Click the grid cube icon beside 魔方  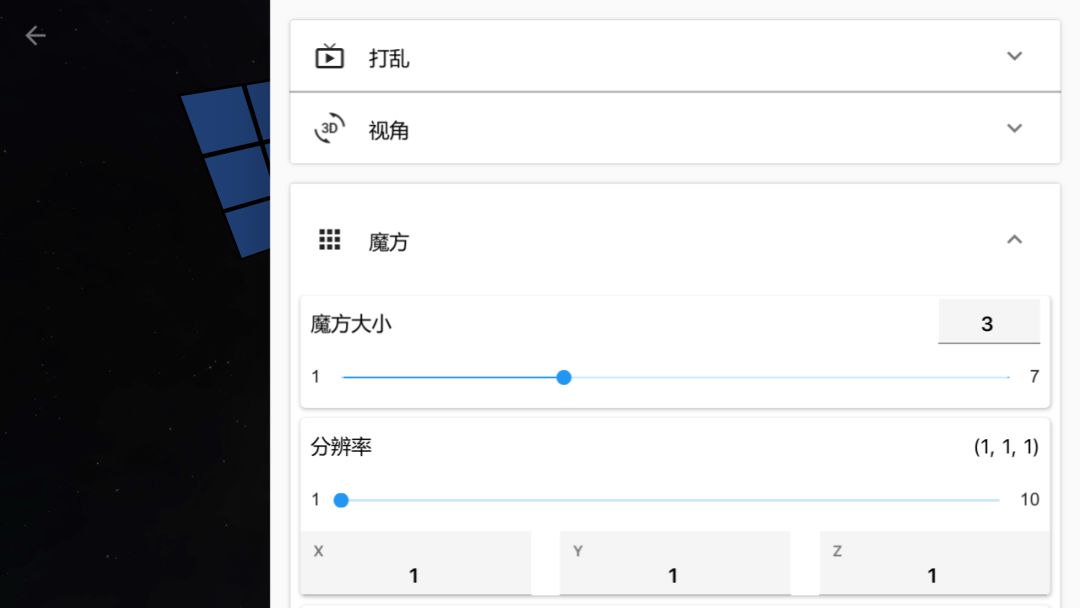[x=329, y=239]
